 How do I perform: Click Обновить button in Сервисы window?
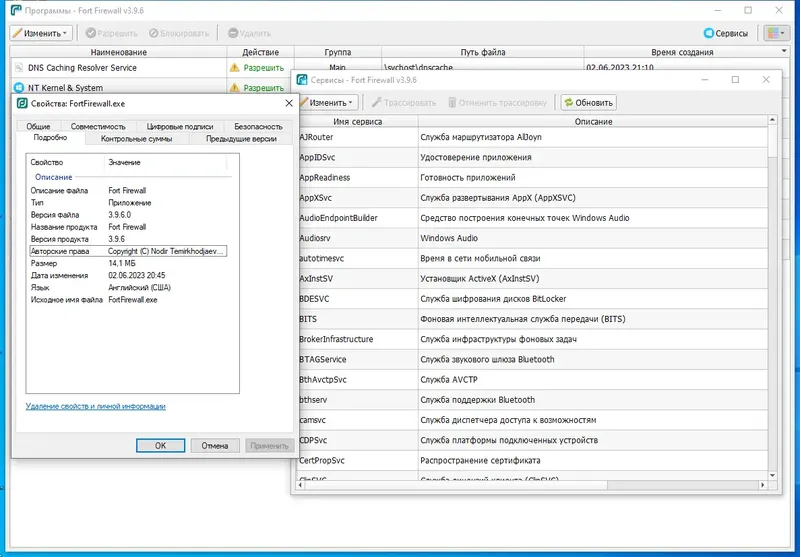(589, 103)
